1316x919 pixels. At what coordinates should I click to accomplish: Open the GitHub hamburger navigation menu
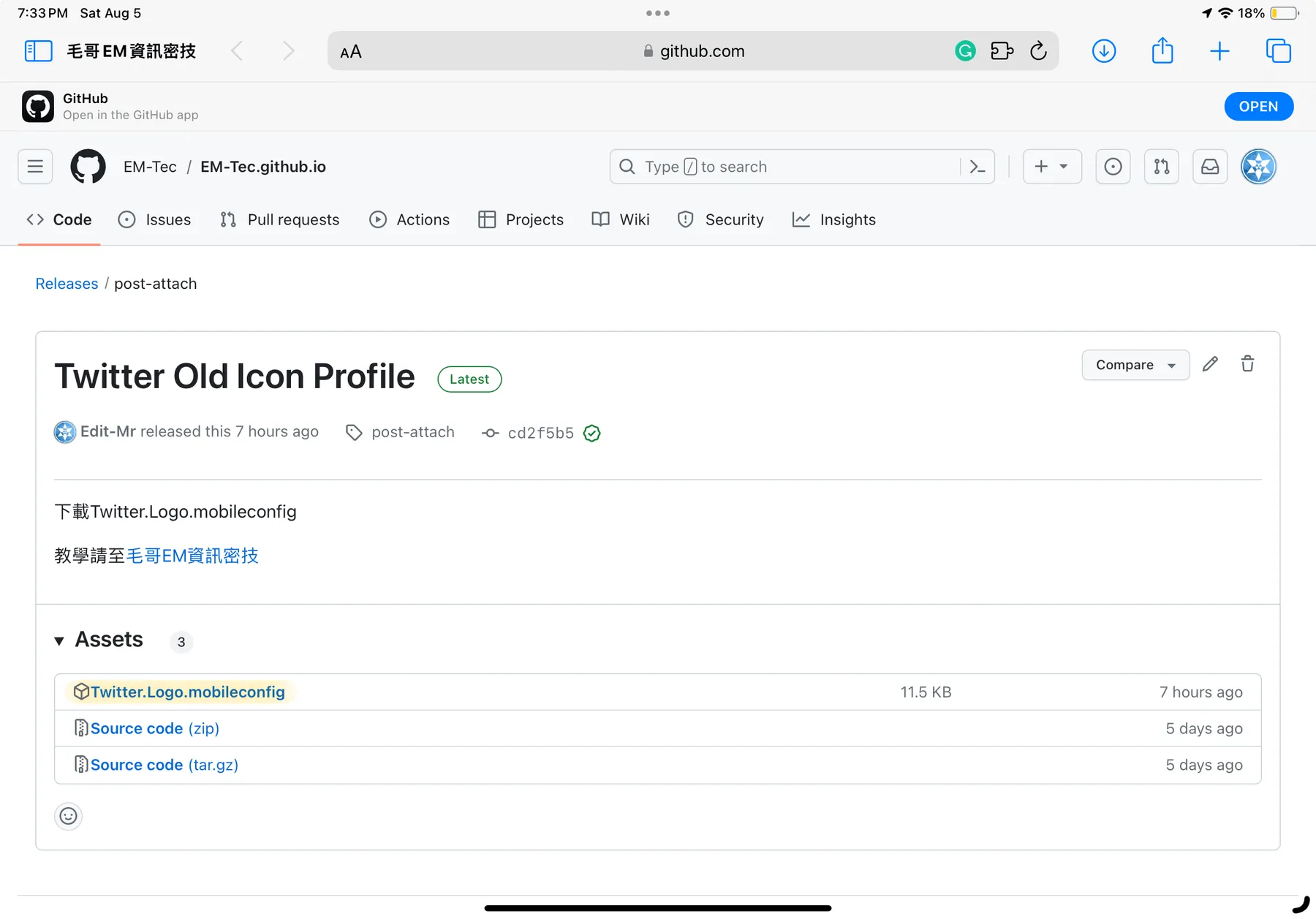click(35, 167)
